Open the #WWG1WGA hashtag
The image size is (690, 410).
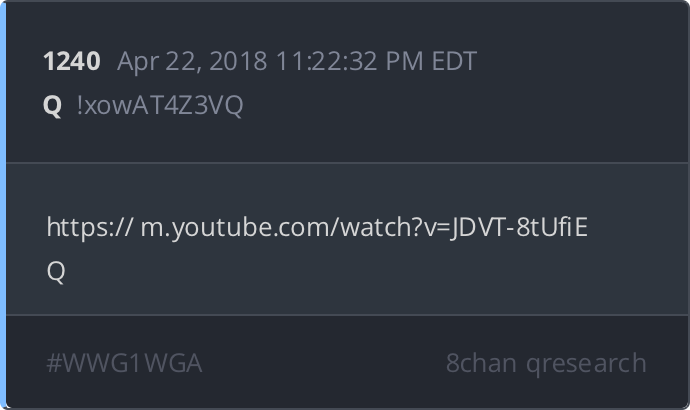pos(125,363)
